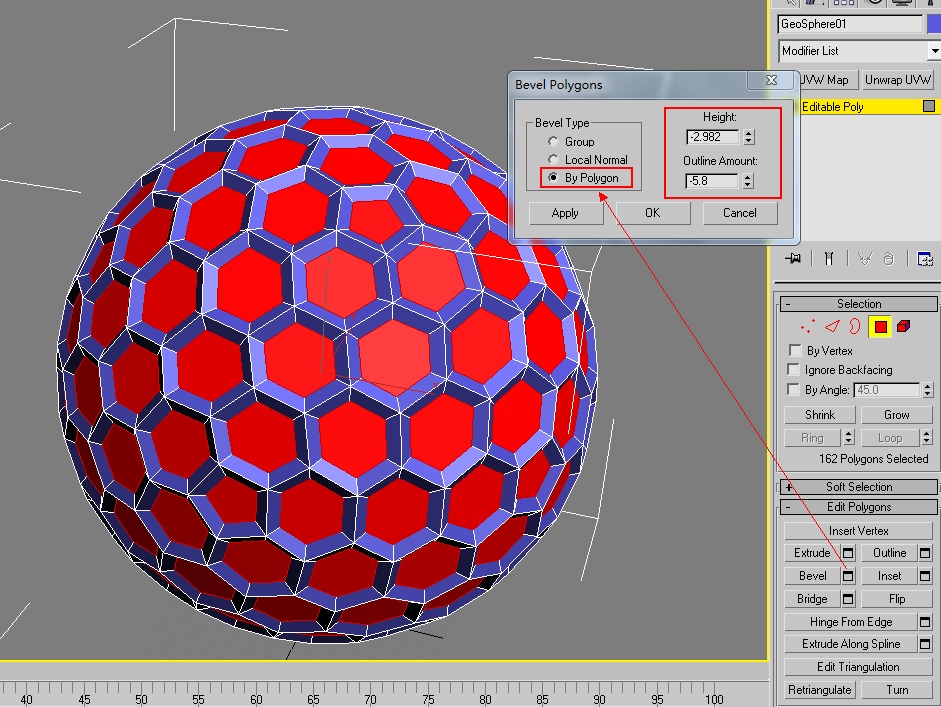This screenshot has height=707, width=941.
Task: Click Apply in Bevel Polygons dialog
Action: tap(565, 213)
